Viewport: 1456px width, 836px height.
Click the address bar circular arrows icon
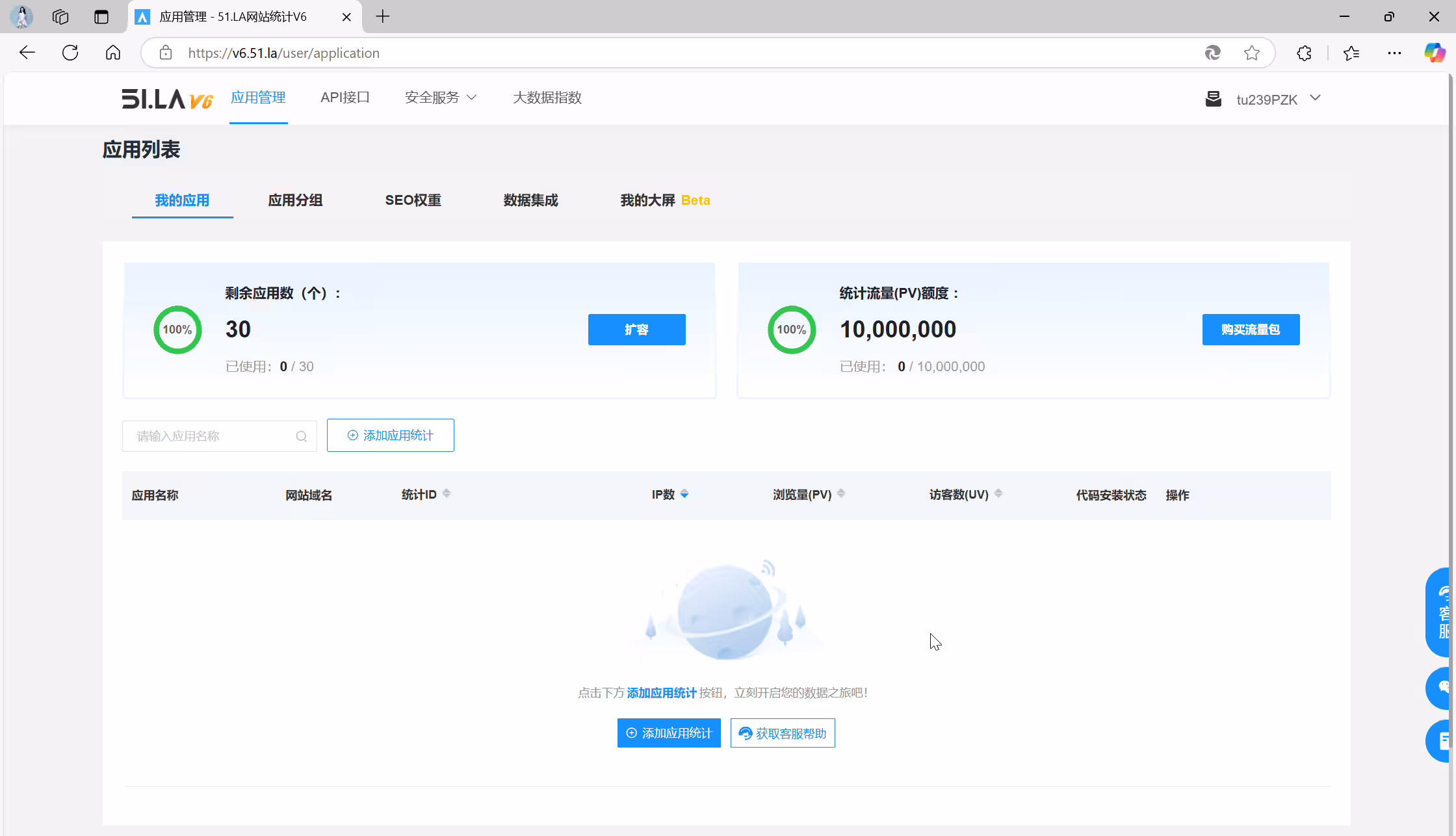tap(1213, 53)
